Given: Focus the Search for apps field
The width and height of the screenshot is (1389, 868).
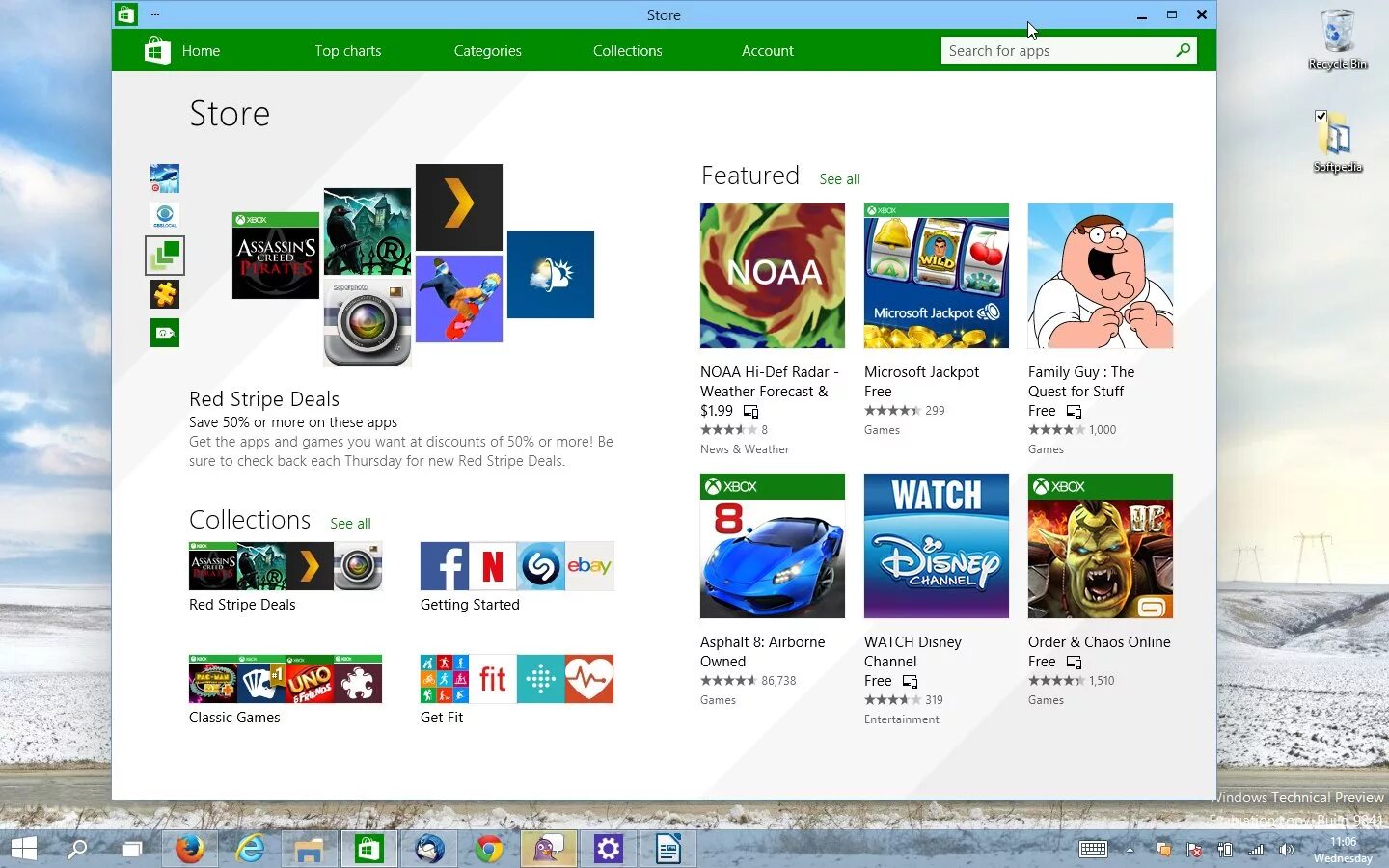Looking at the screenshot, I should [1055, 50].
